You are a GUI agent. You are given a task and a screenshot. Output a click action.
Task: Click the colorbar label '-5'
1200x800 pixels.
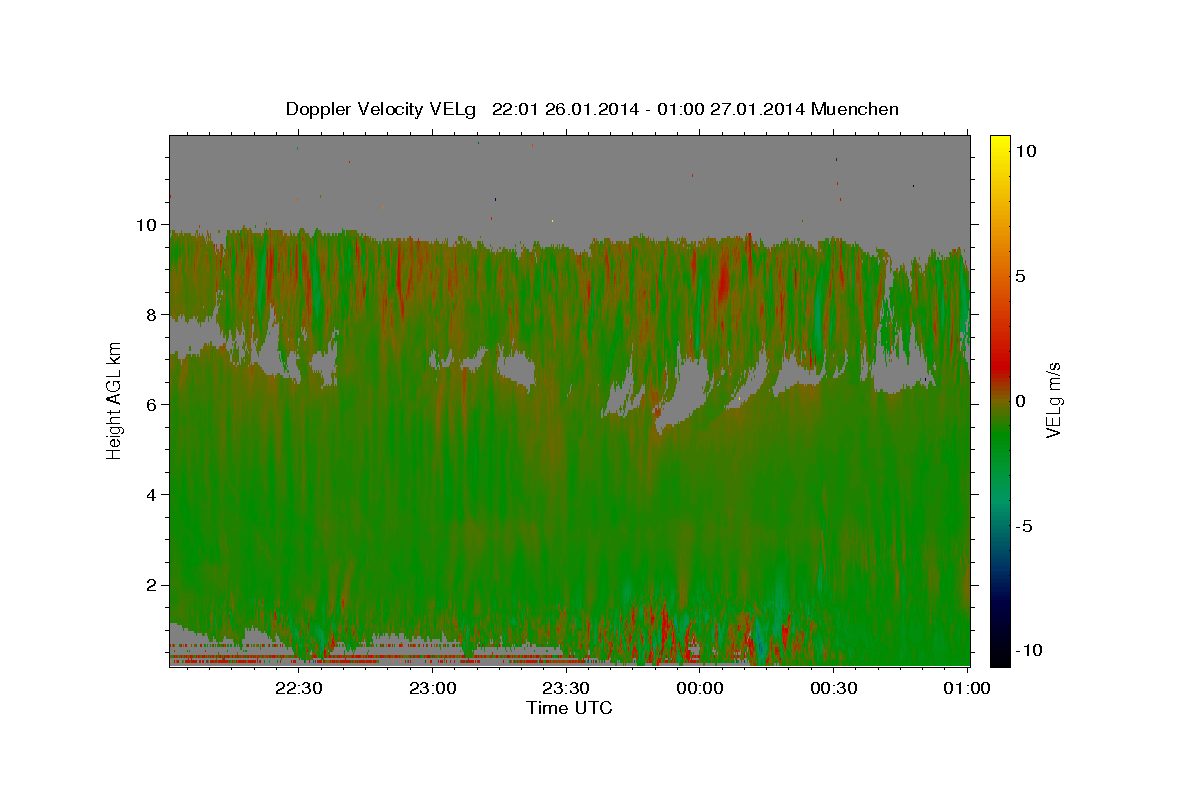click(1023, 526)
